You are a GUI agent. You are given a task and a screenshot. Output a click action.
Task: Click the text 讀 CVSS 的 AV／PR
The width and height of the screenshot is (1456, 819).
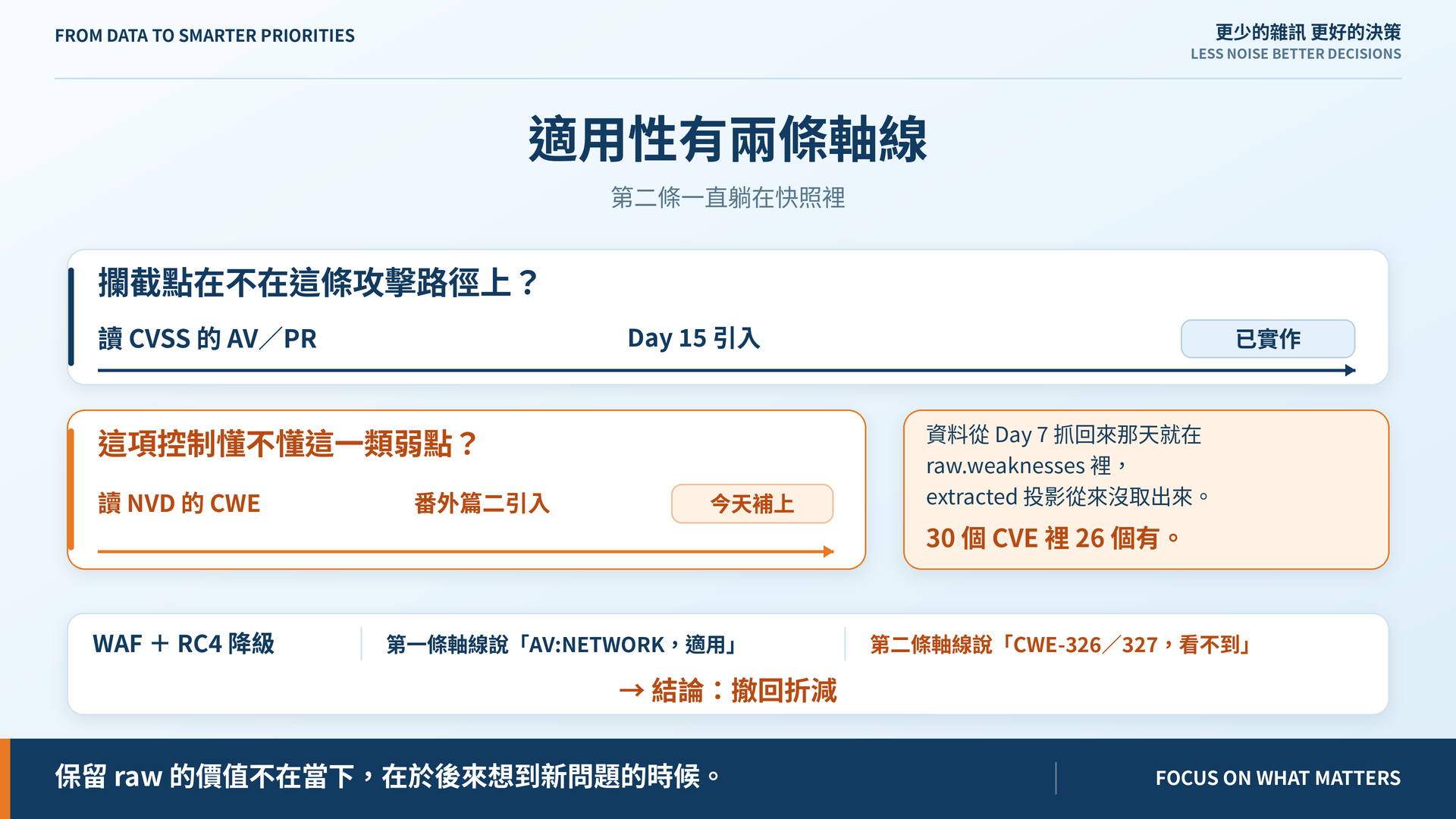tap(208, 338)
